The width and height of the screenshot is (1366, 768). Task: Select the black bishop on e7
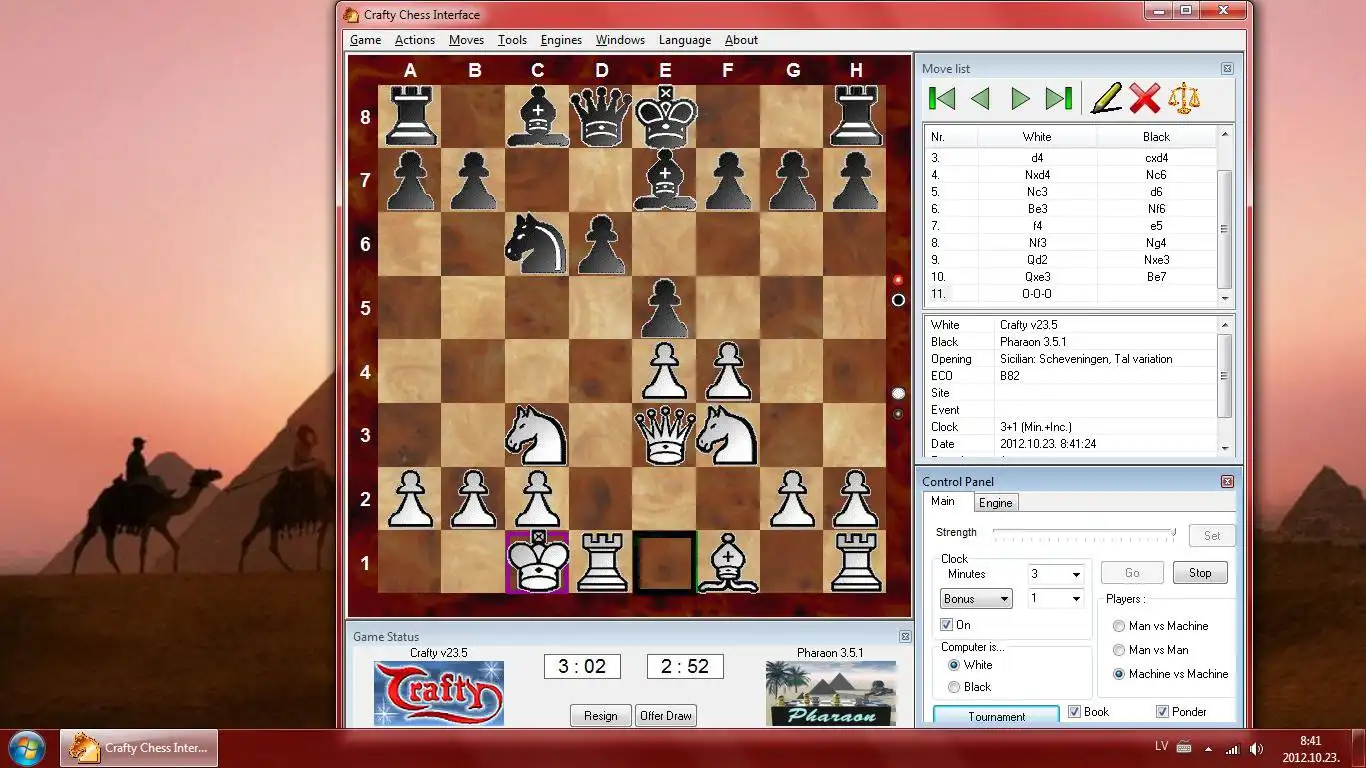click(x=664, y=180)
